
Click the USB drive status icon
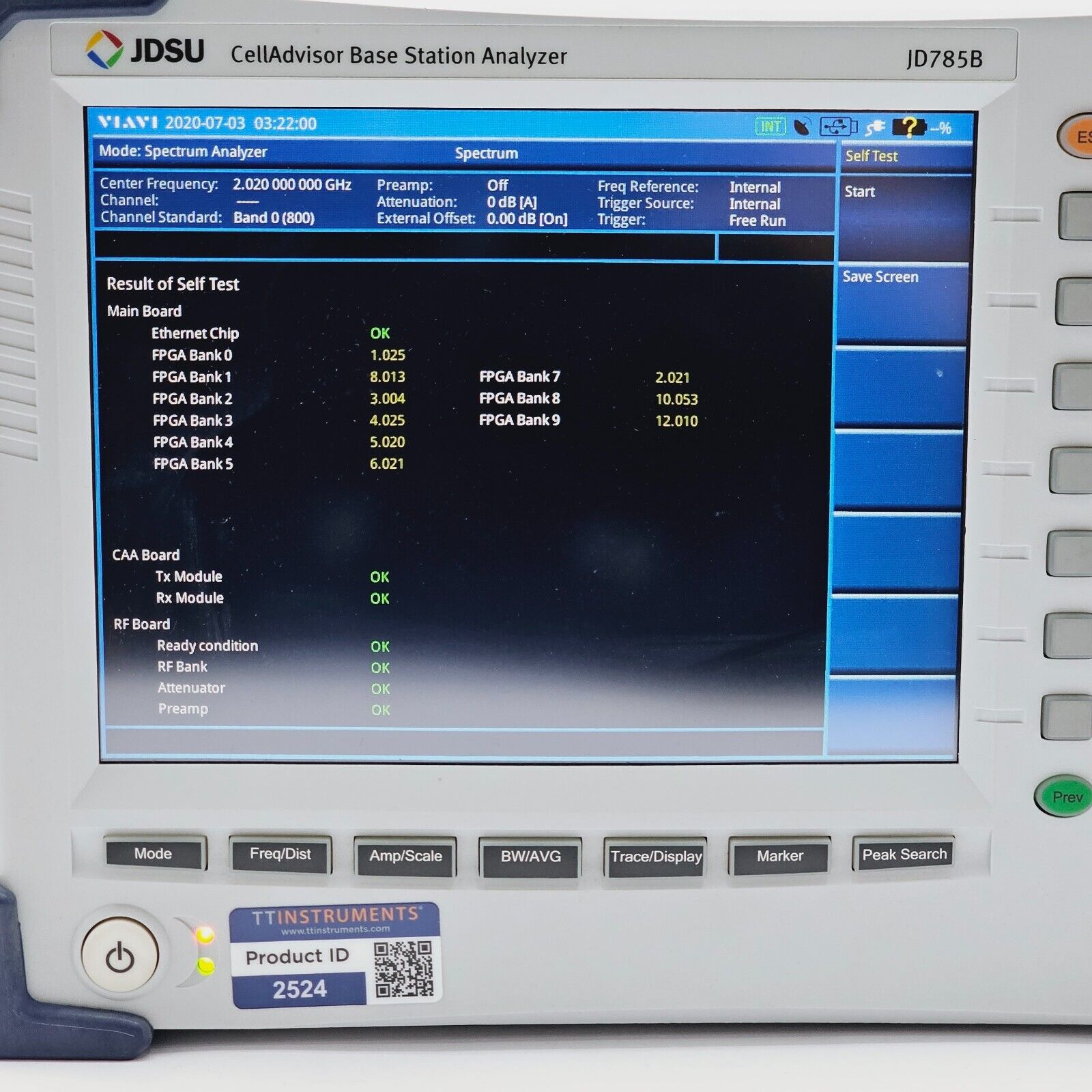[x=838, y=127]
